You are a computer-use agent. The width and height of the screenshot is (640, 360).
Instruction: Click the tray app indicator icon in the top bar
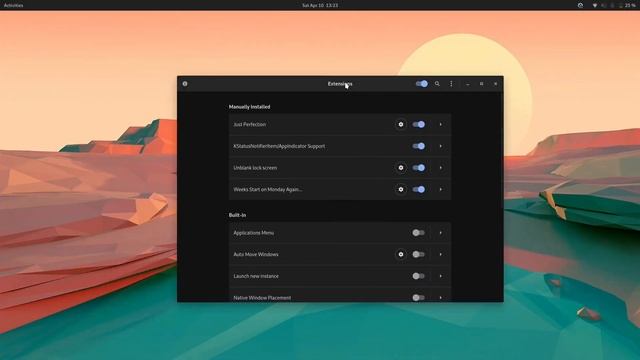point(580,5)
